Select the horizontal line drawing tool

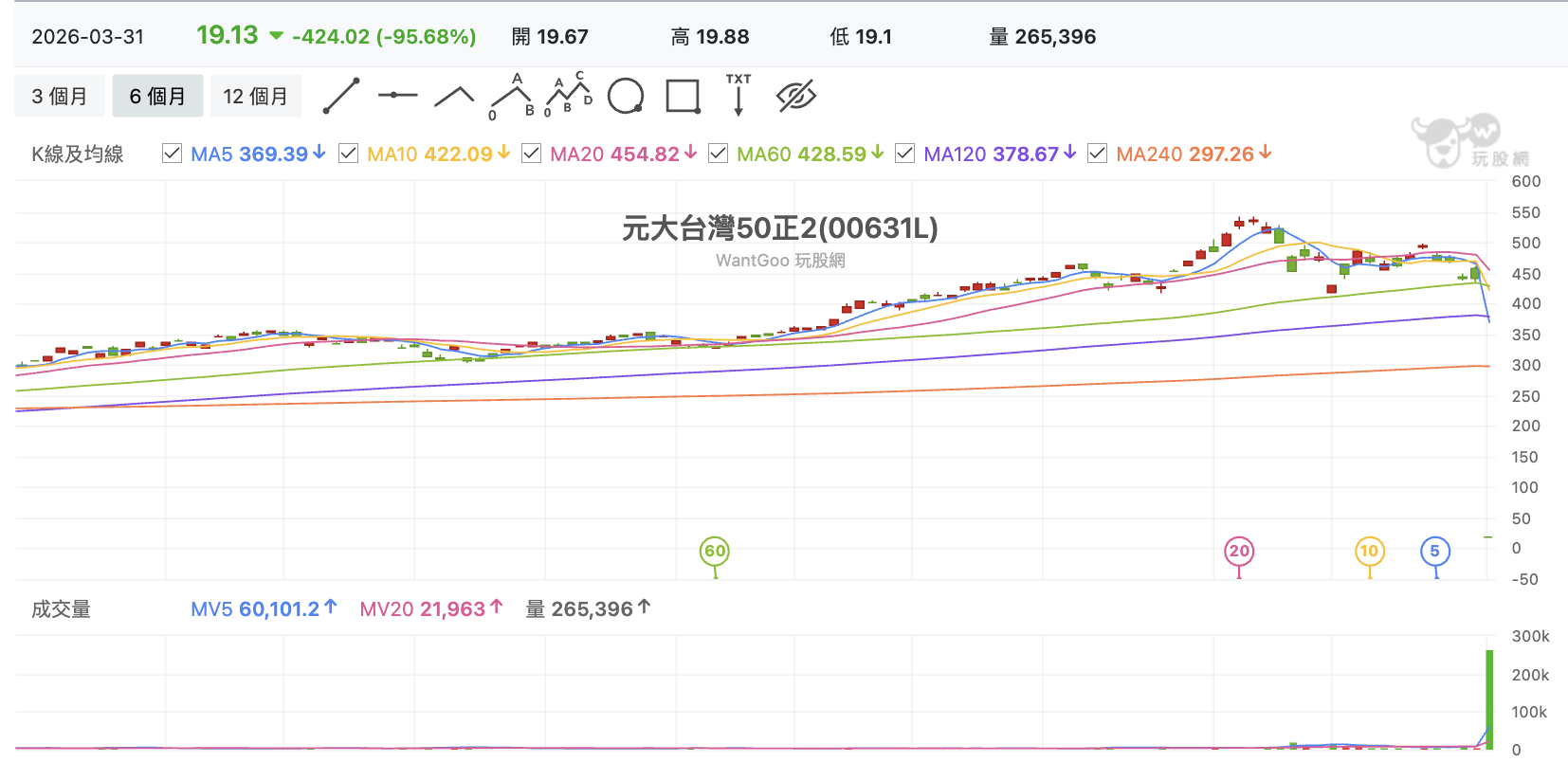click(x=397, y=96)
